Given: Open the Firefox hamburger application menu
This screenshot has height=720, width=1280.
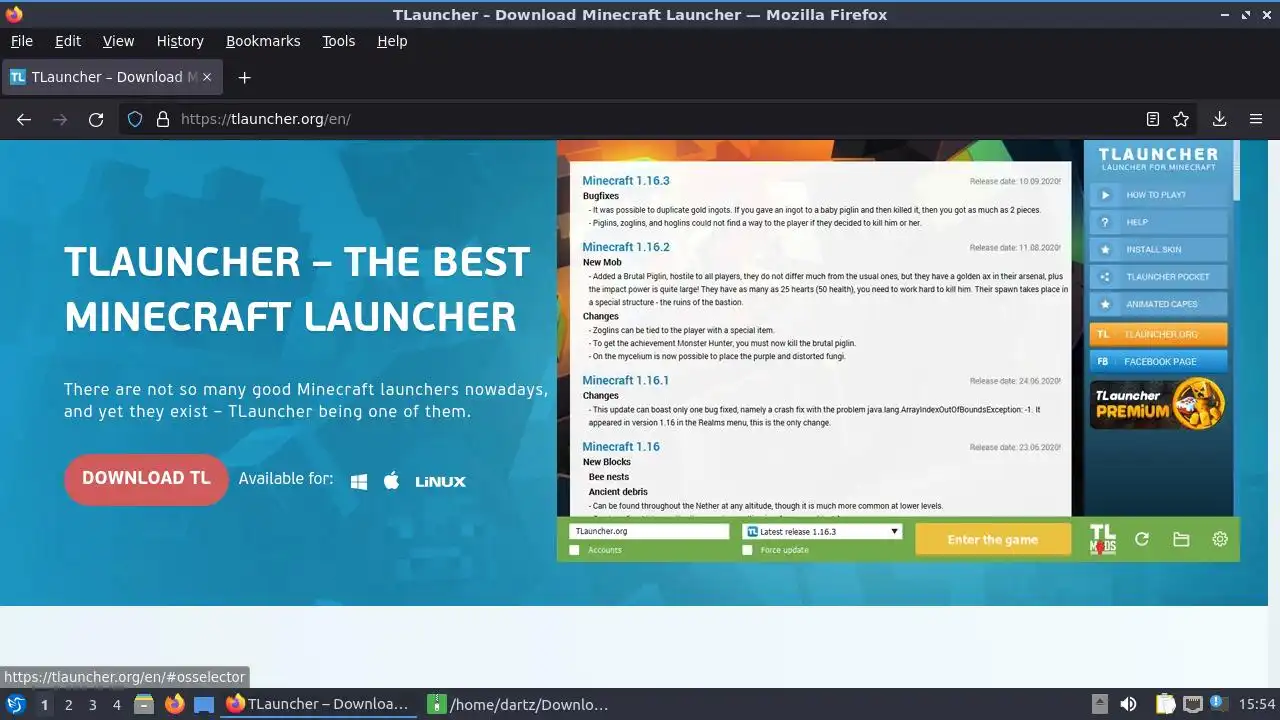Looking at the screenshot, I should coord(1256,119).
